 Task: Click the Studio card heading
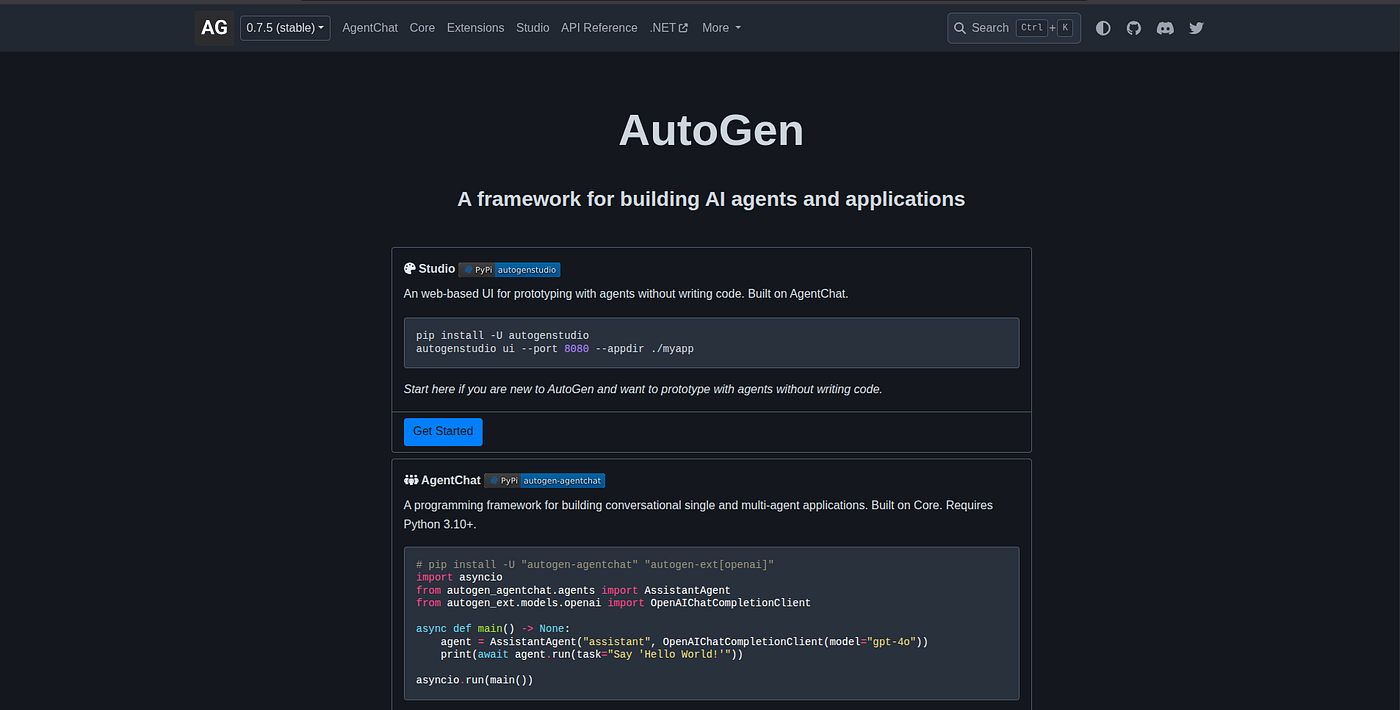[437, 269]
